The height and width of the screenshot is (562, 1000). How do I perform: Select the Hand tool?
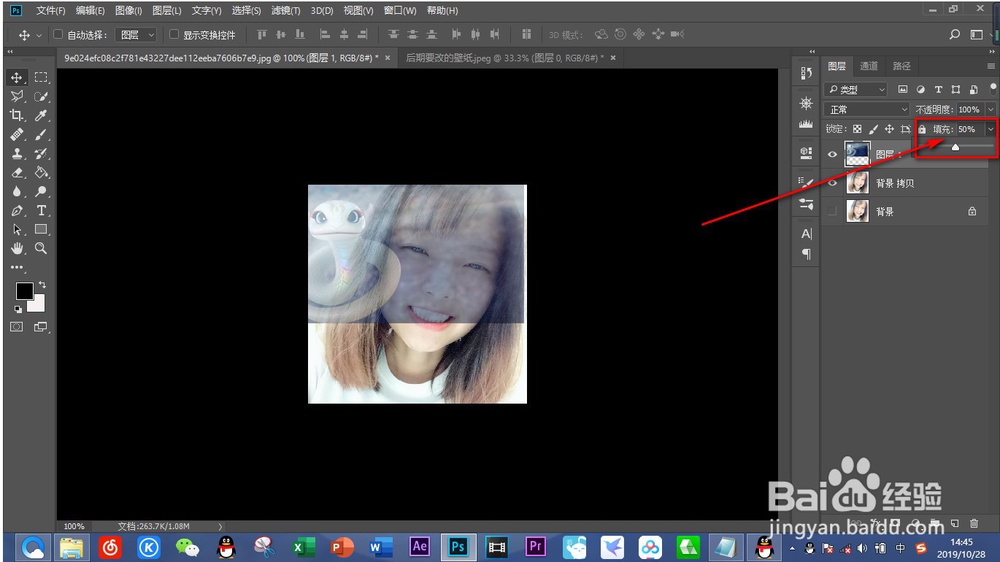[17, 248]
